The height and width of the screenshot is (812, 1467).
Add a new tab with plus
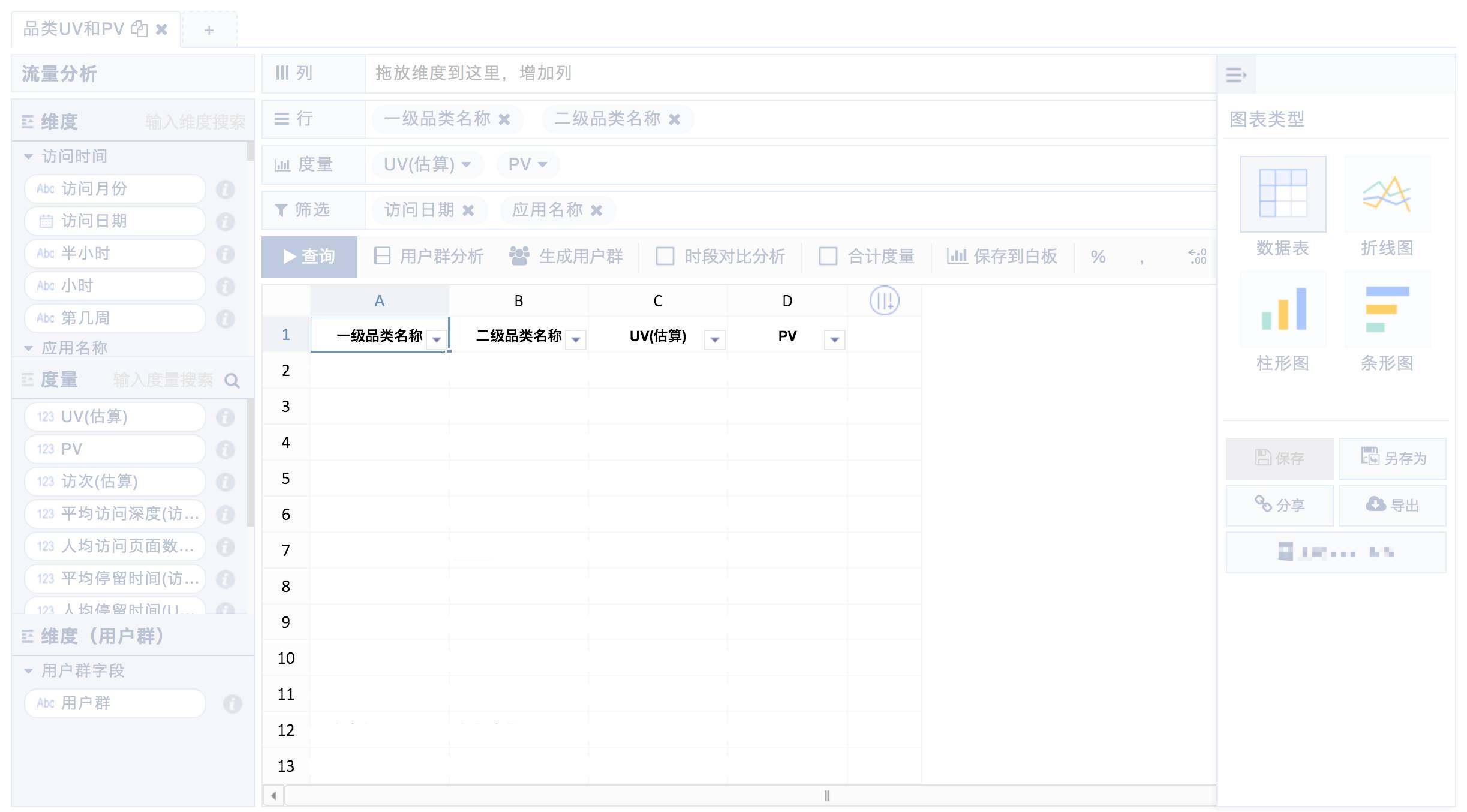tap(209, 30)
